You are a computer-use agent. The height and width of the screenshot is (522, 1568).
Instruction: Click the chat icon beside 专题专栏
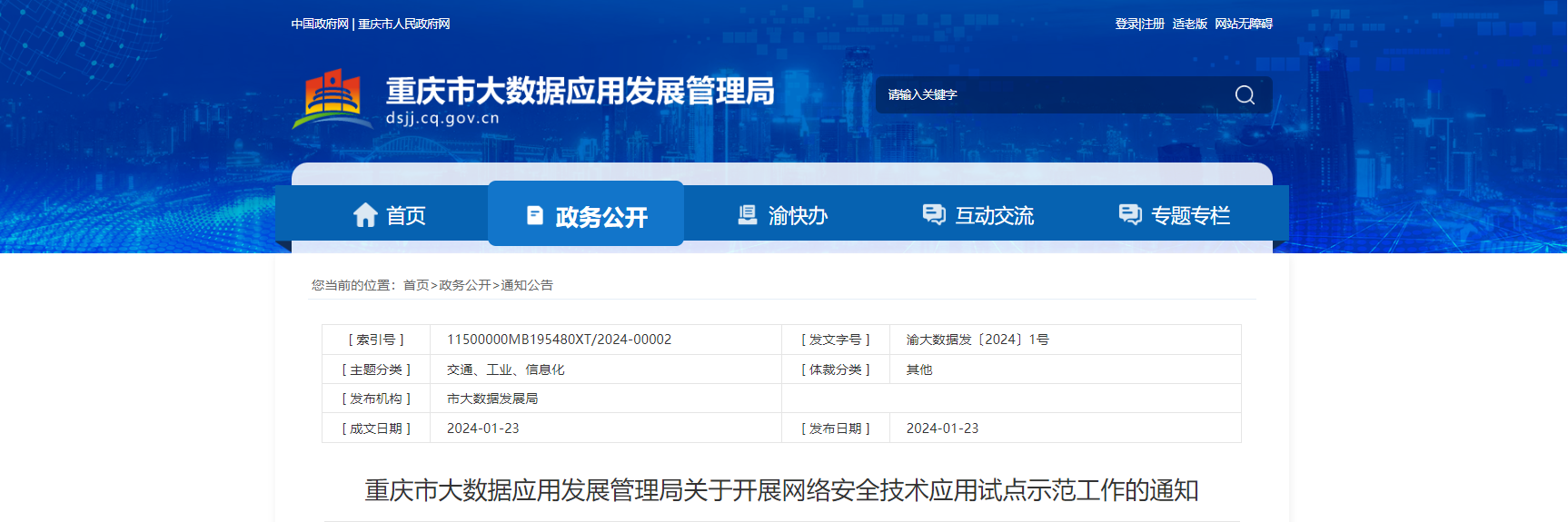1130,214
